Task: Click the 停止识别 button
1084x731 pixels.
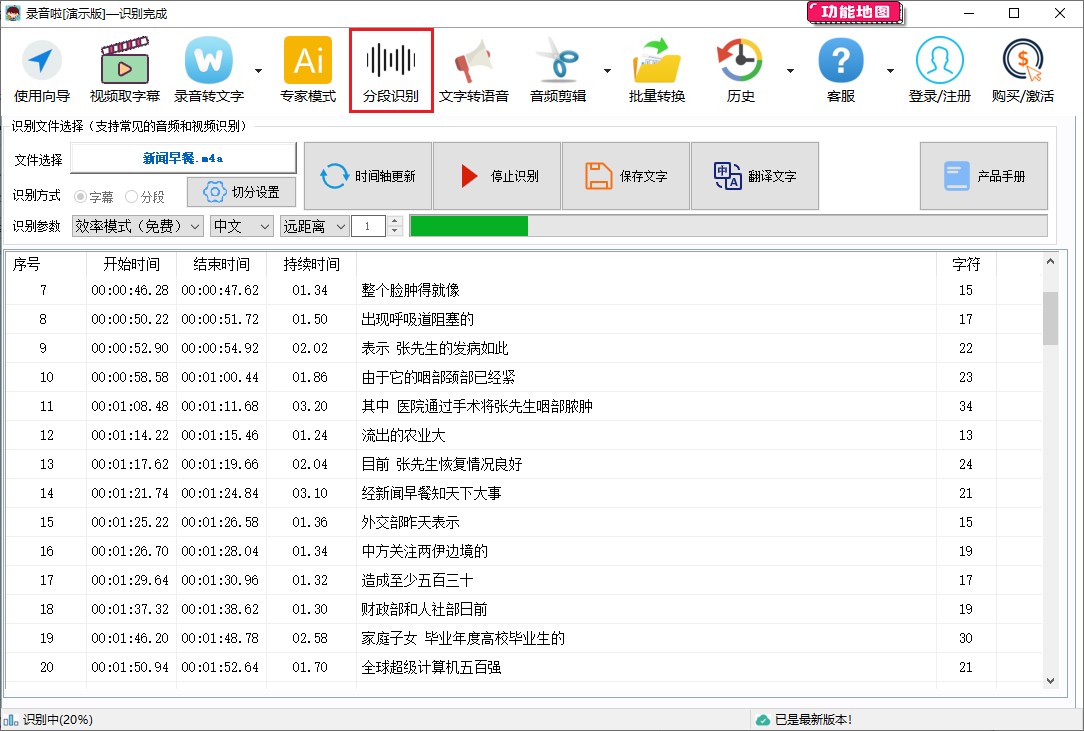Action: pos(497,176)
